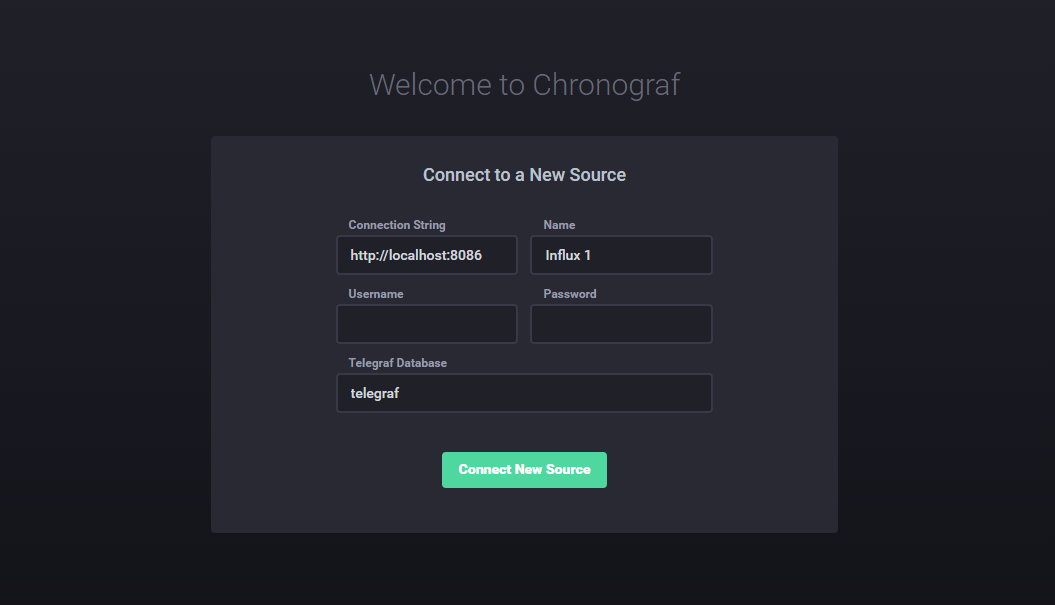
Task: Click the Name label text
Action: click(559, 225)
